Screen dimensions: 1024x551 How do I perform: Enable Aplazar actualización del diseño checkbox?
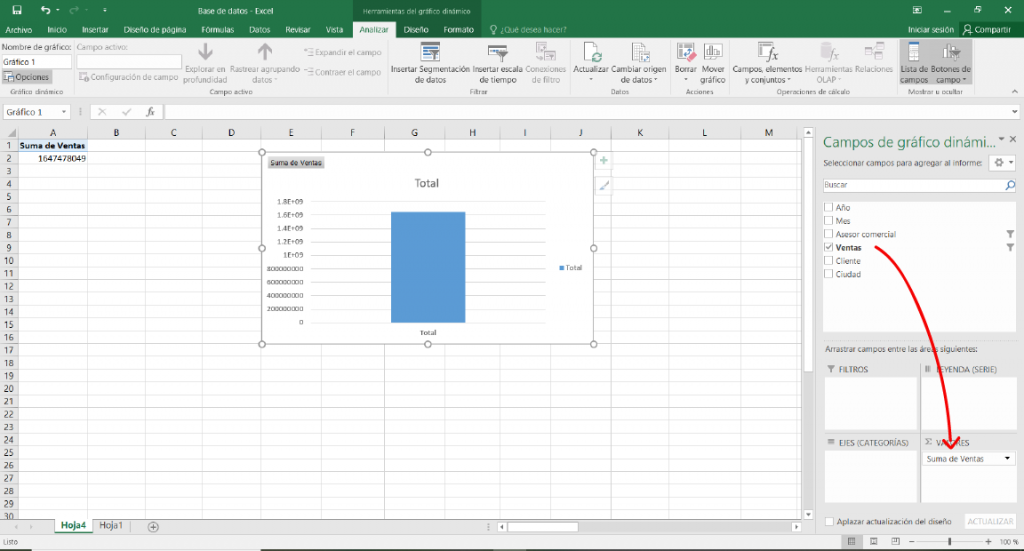[x=829, y=522]
